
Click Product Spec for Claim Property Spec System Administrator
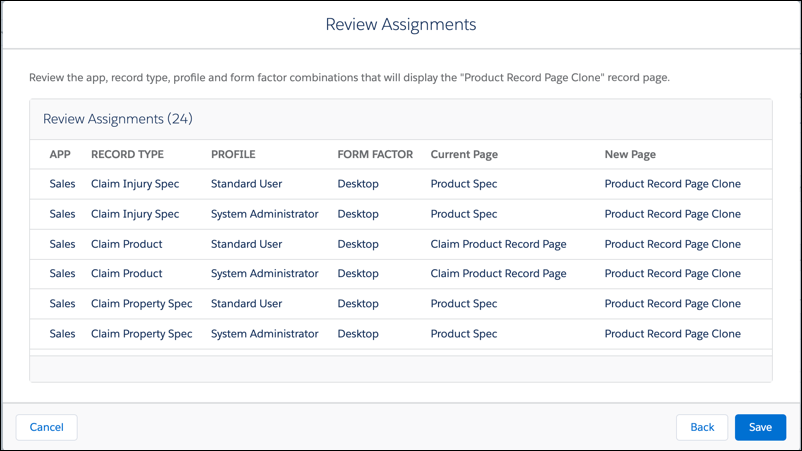pos(463,334)
